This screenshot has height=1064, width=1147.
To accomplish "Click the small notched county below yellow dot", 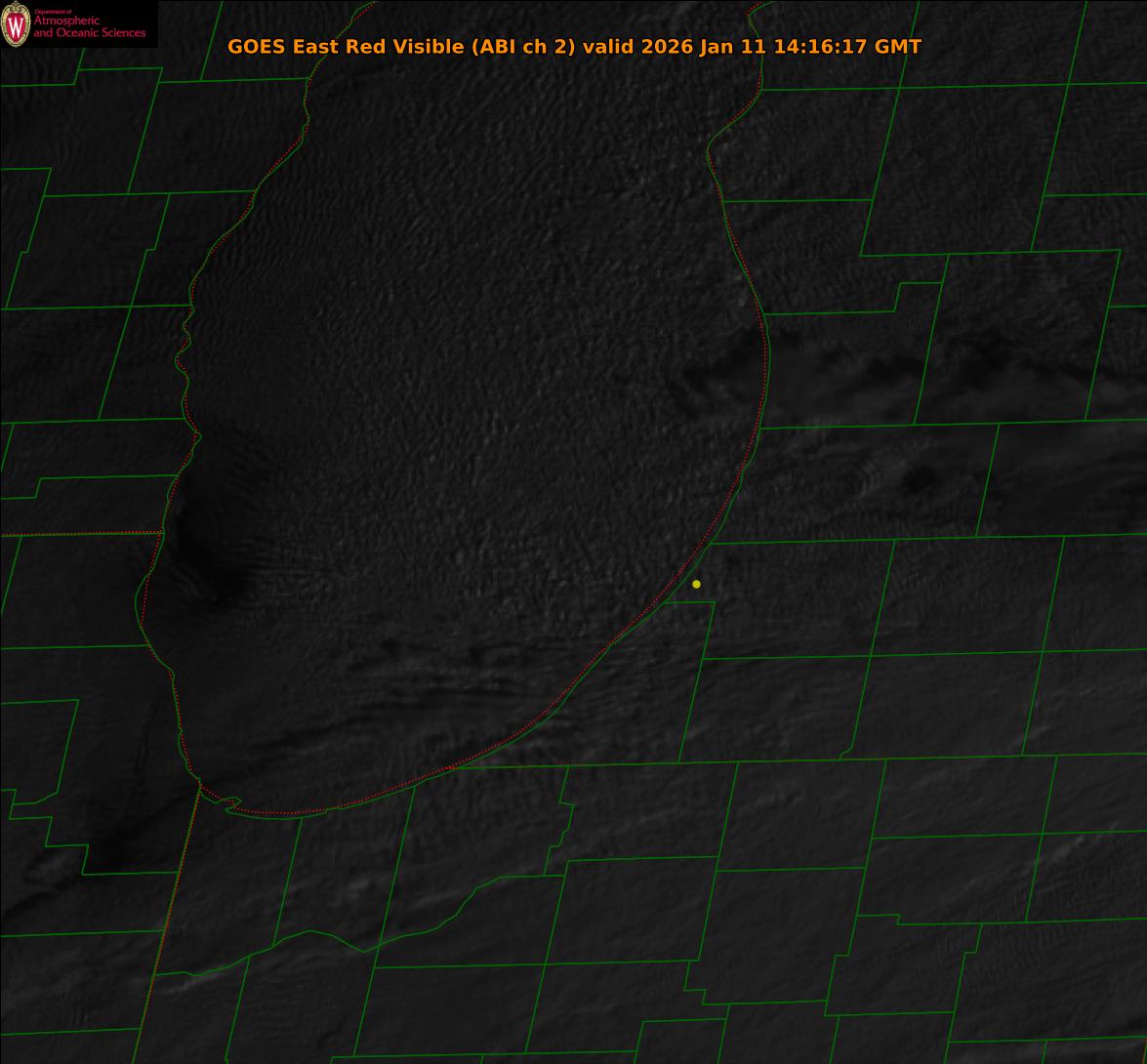I will point(689,630).
